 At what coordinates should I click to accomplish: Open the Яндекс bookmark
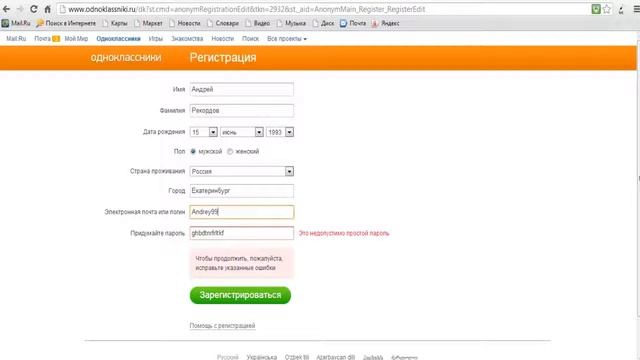click(386, 23)
